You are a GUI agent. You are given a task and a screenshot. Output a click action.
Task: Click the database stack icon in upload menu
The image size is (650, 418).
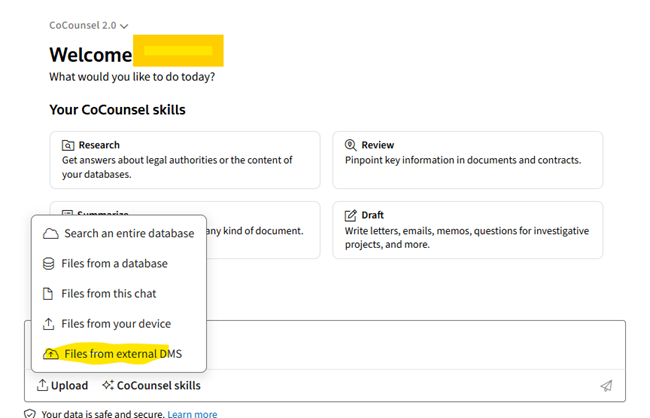point(49,264)
